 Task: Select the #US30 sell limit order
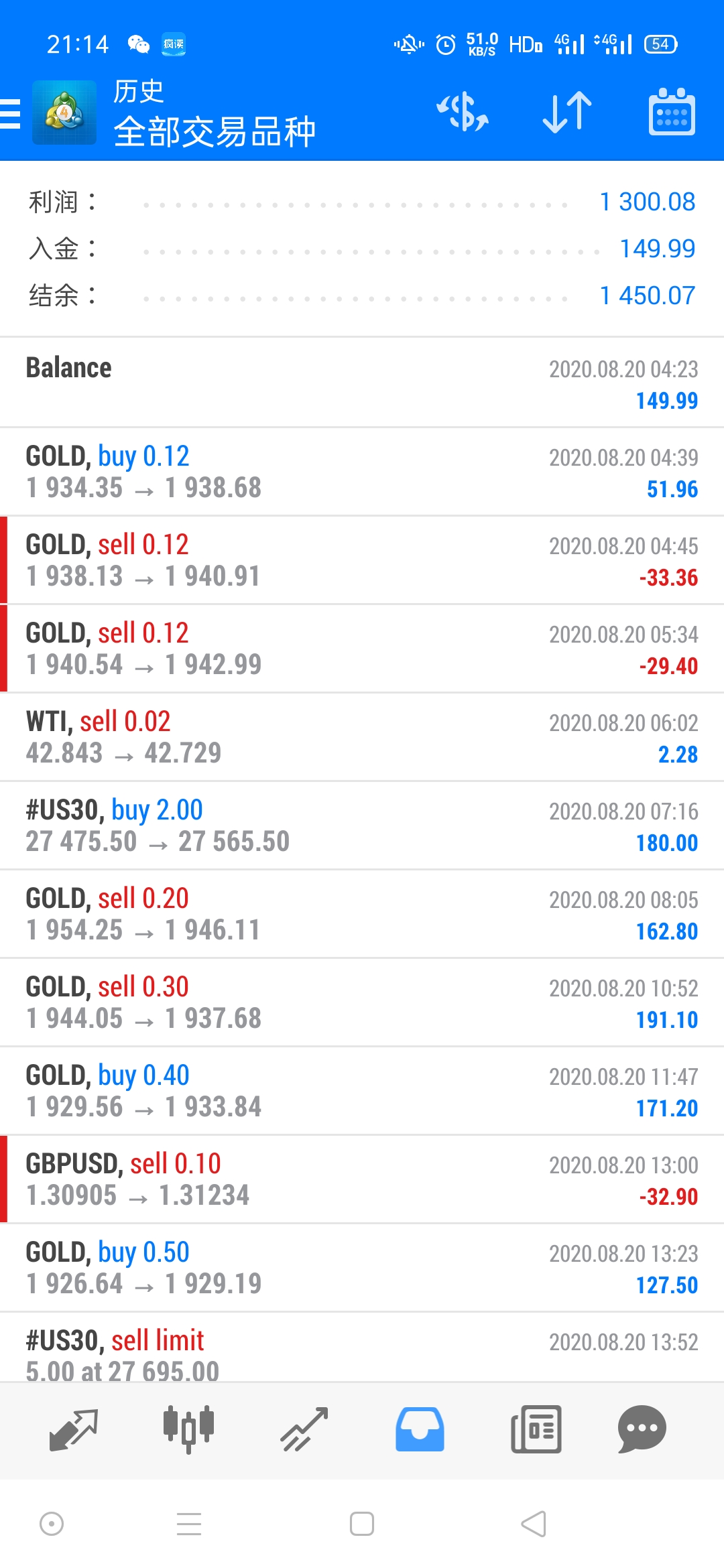click(362, 1347)
